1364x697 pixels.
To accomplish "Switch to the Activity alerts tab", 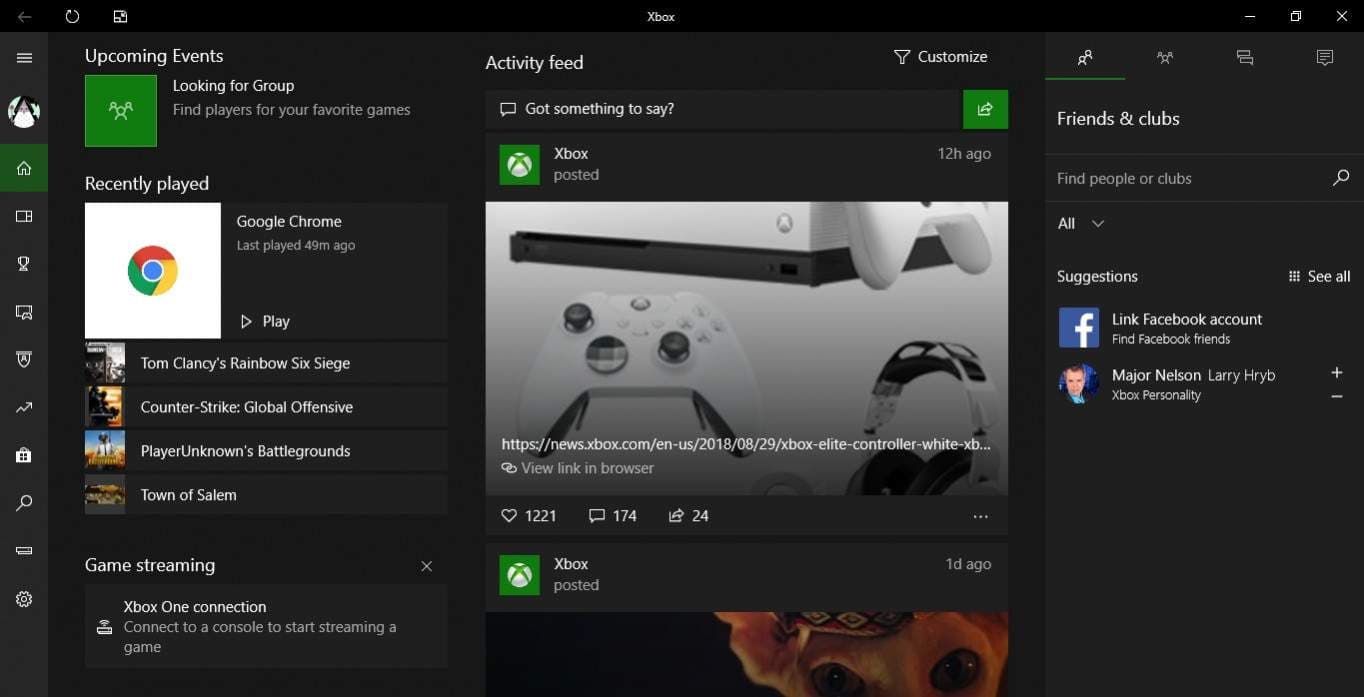I will (x=1325, y=58).
